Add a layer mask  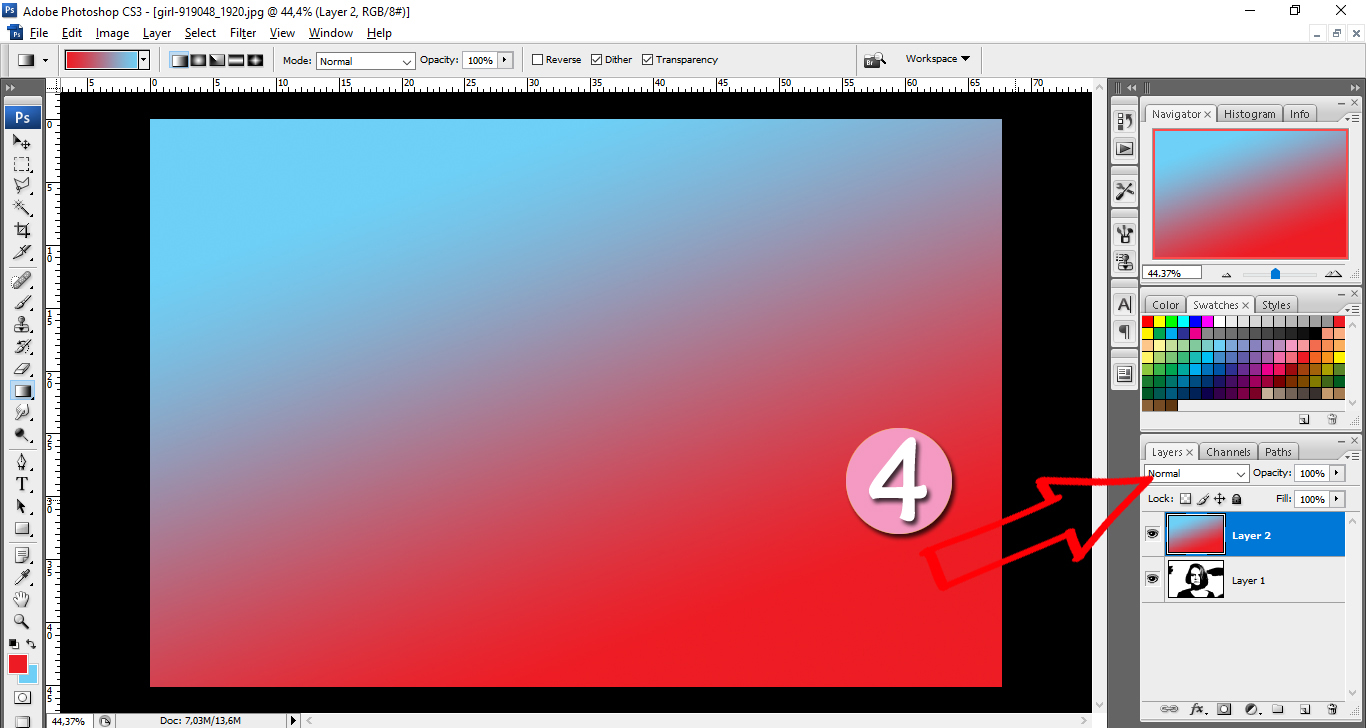pos(1223,709)
